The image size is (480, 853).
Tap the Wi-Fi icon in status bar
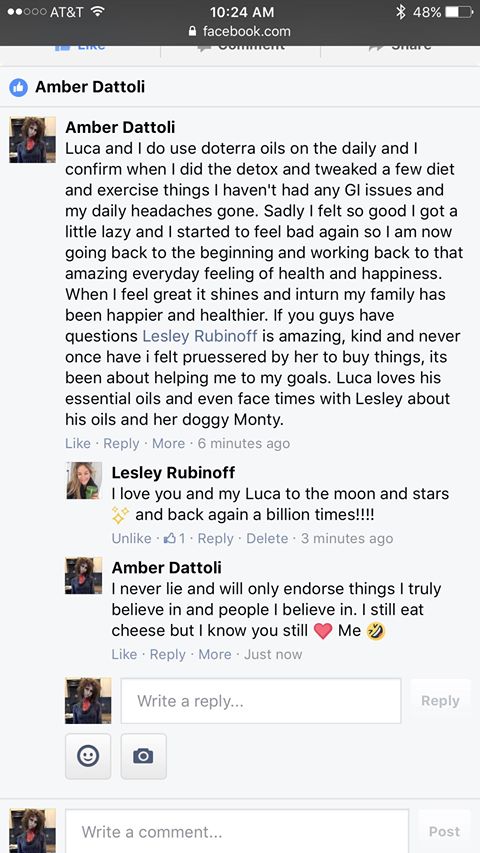tap(98, 11)
